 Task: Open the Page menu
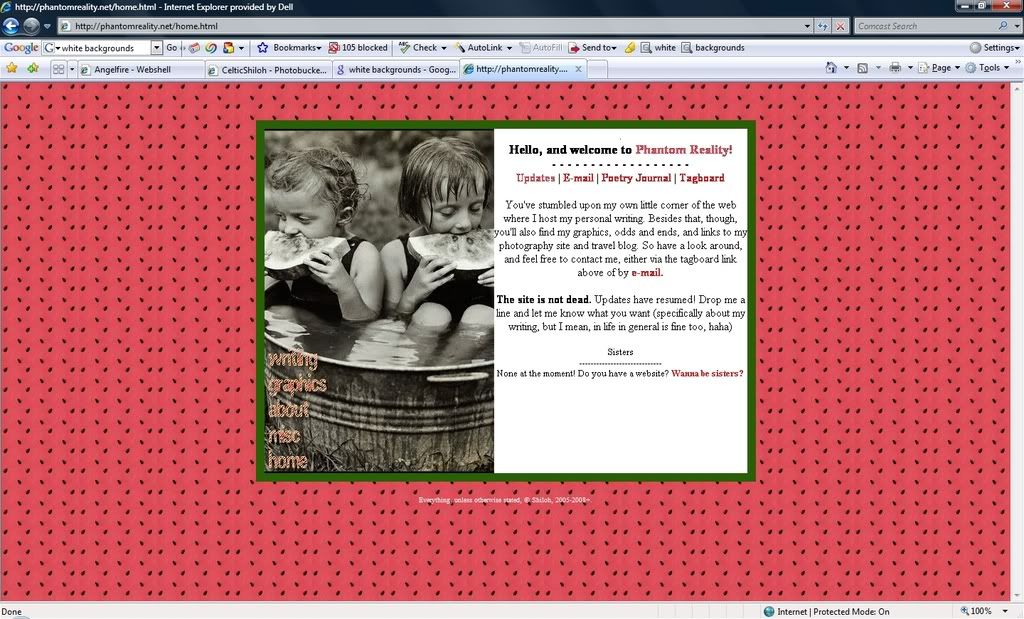(939, 68)
